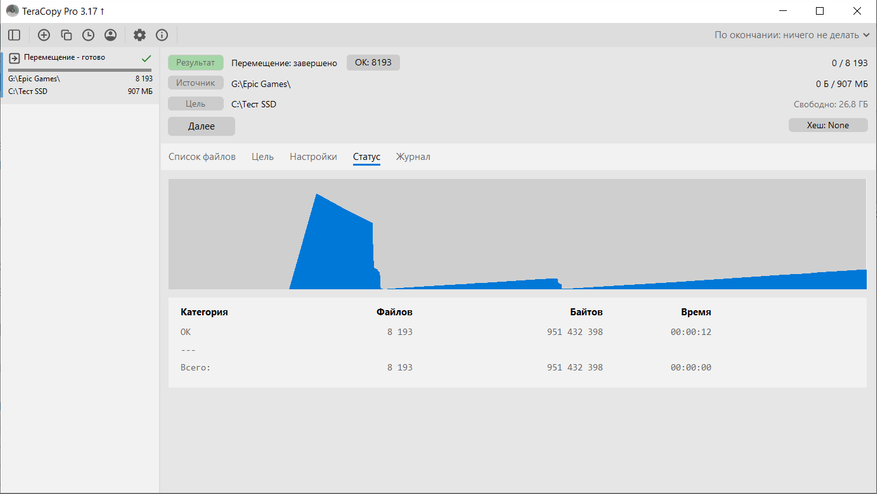
Task: Select the 'OK' category row label
Action: [186, 332]
